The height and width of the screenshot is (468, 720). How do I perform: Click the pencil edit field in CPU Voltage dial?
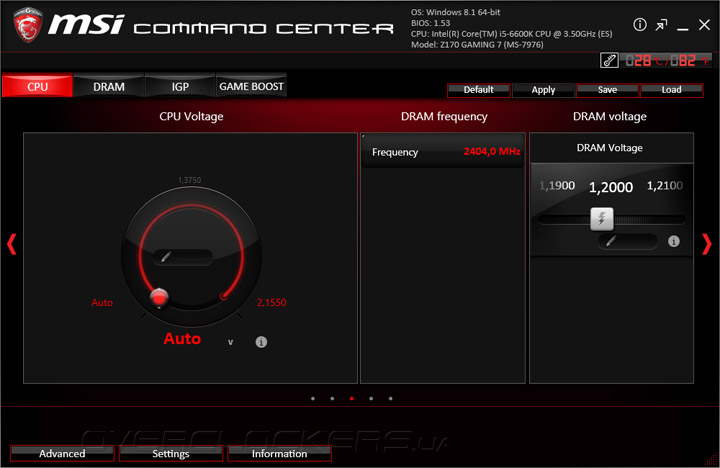coord(183,257)
